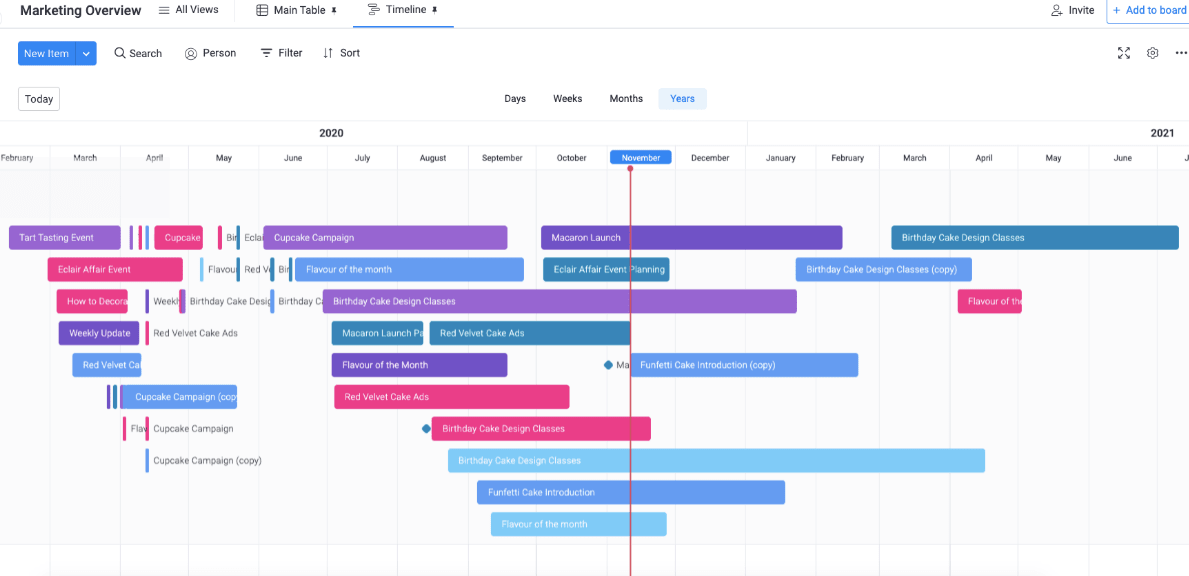Image resolution: width=1189 pixels, height=576 pixels.
Task: Click the highlighted November month label
Action: [x=641, y=158]
